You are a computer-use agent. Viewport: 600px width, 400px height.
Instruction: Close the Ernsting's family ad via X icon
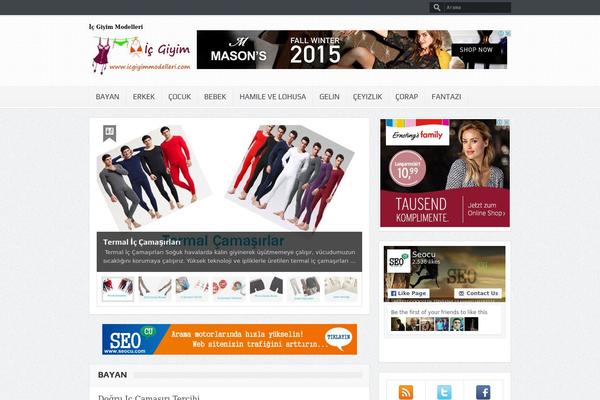pos(507,122)
